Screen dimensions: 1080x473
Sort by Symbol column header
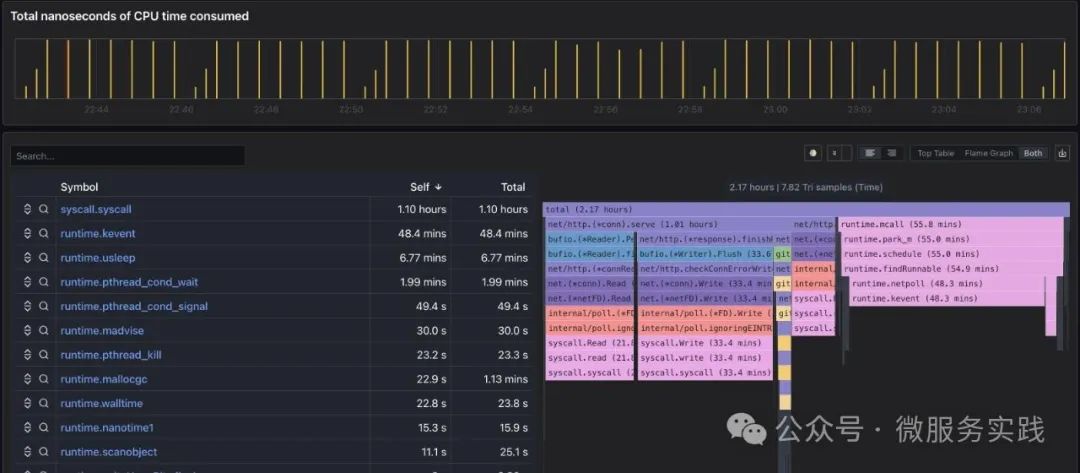click(79, 187)
